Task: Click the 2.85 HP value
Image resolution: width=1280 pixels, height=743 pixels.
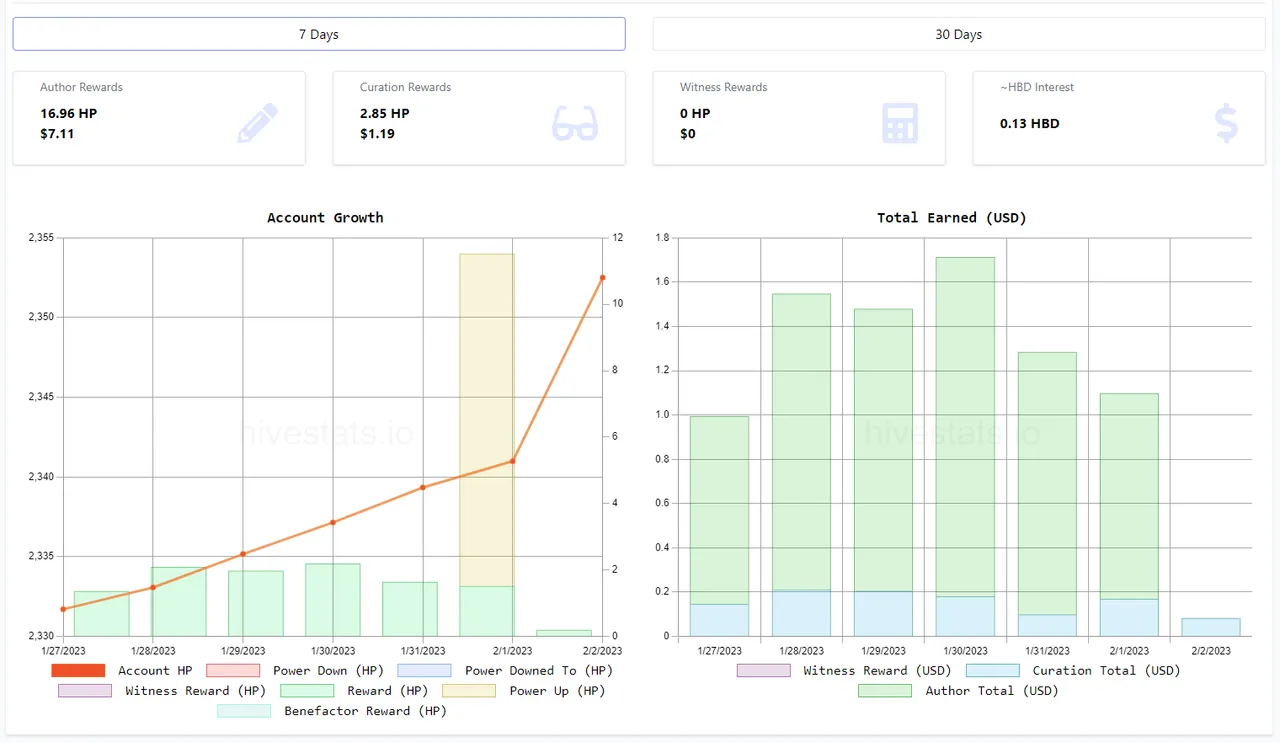Action: point(385,113)
